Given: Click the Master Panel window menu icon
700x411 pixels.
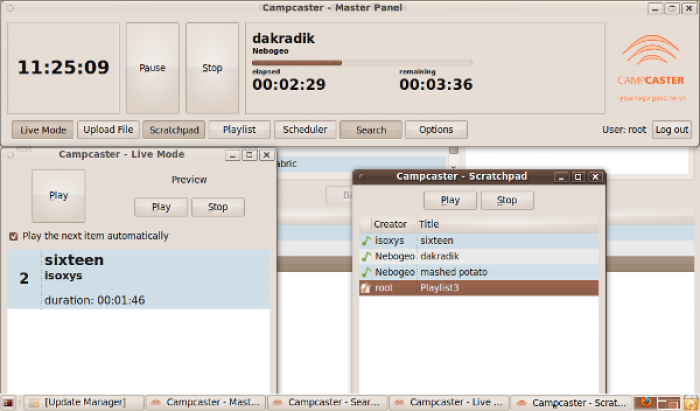Looking at the screenshot, I should [x=10, y=8].
